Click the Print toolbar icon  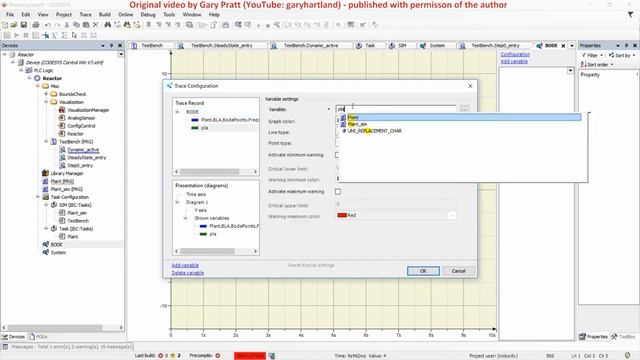pos(36,25)
